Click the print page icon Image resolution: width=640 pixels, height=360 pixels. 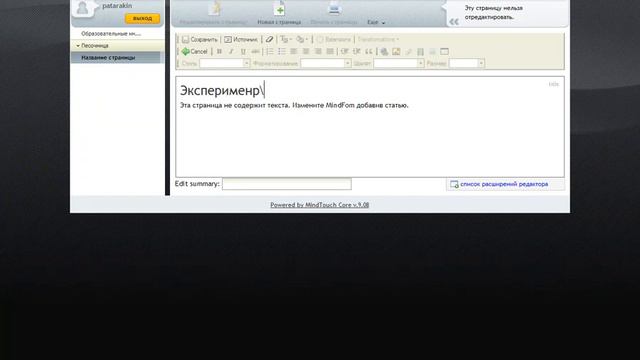(334, 9)
